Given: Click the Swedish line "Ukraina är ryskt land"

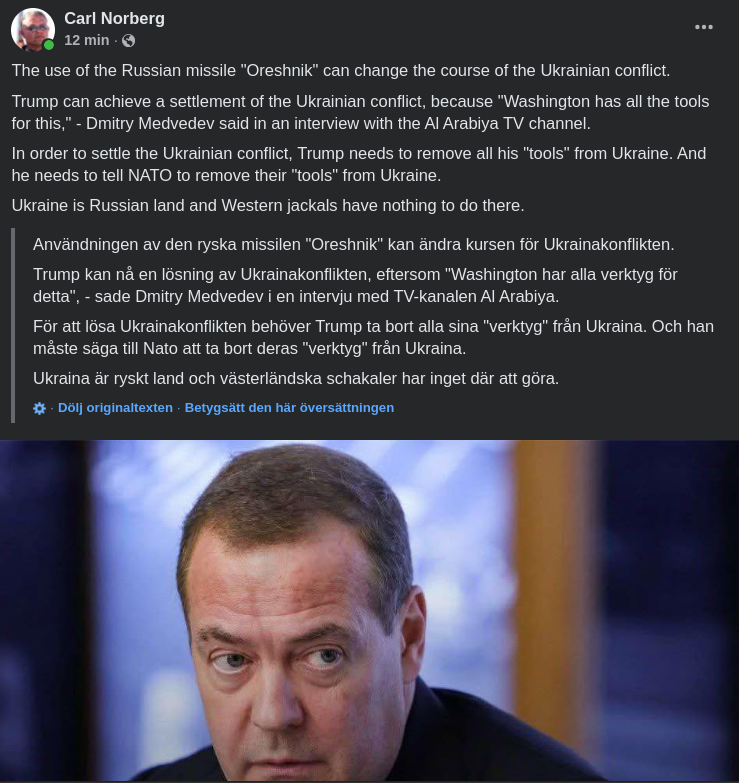Looking at the screenshot, I should (295, 378).
